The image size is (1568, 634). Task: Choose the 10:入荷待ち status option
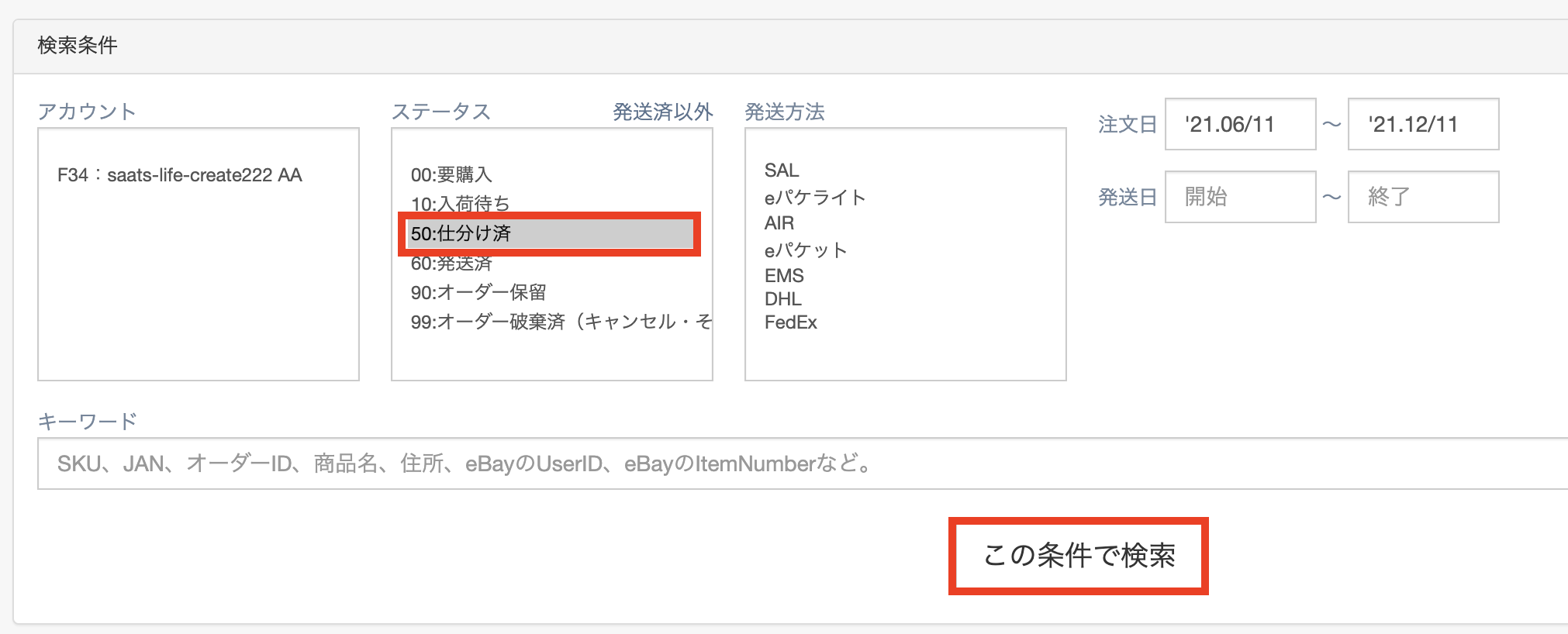pyautogui.click(x=460, y=204)
